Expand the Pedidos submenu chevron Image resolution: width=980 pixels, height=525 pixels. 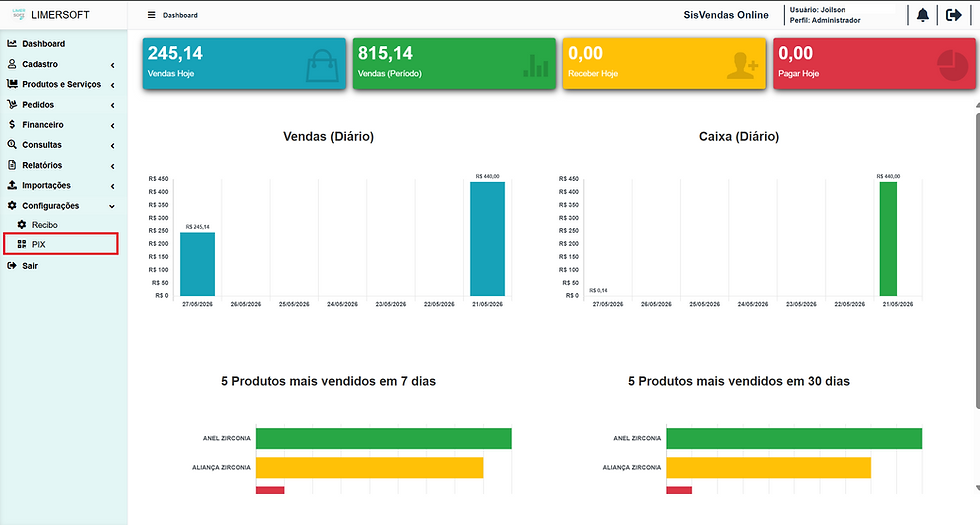112,106
